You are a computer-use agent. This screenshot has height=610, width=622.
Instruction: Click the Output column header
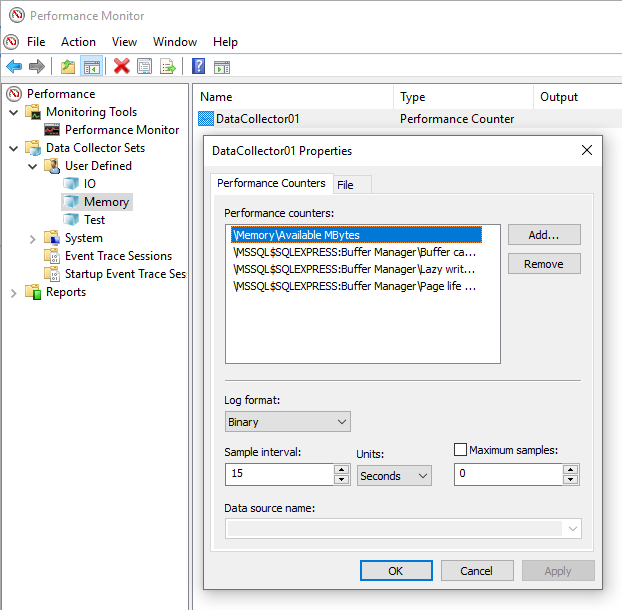point(578,97)
